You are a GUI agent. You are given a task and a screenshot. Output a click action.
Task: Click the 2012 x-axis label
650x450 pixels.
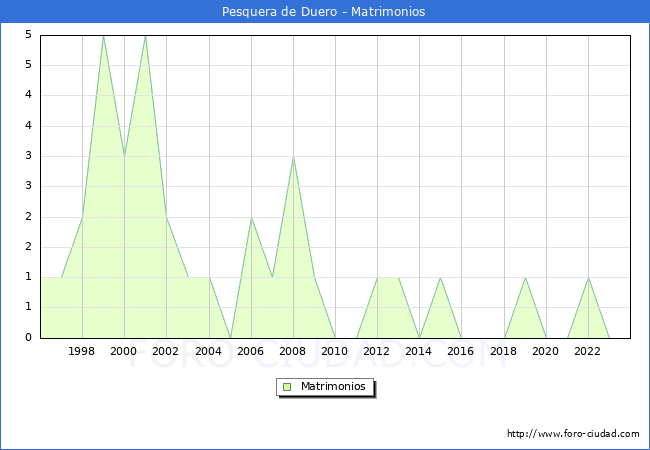pyautogui.click(x=376, y=351)
